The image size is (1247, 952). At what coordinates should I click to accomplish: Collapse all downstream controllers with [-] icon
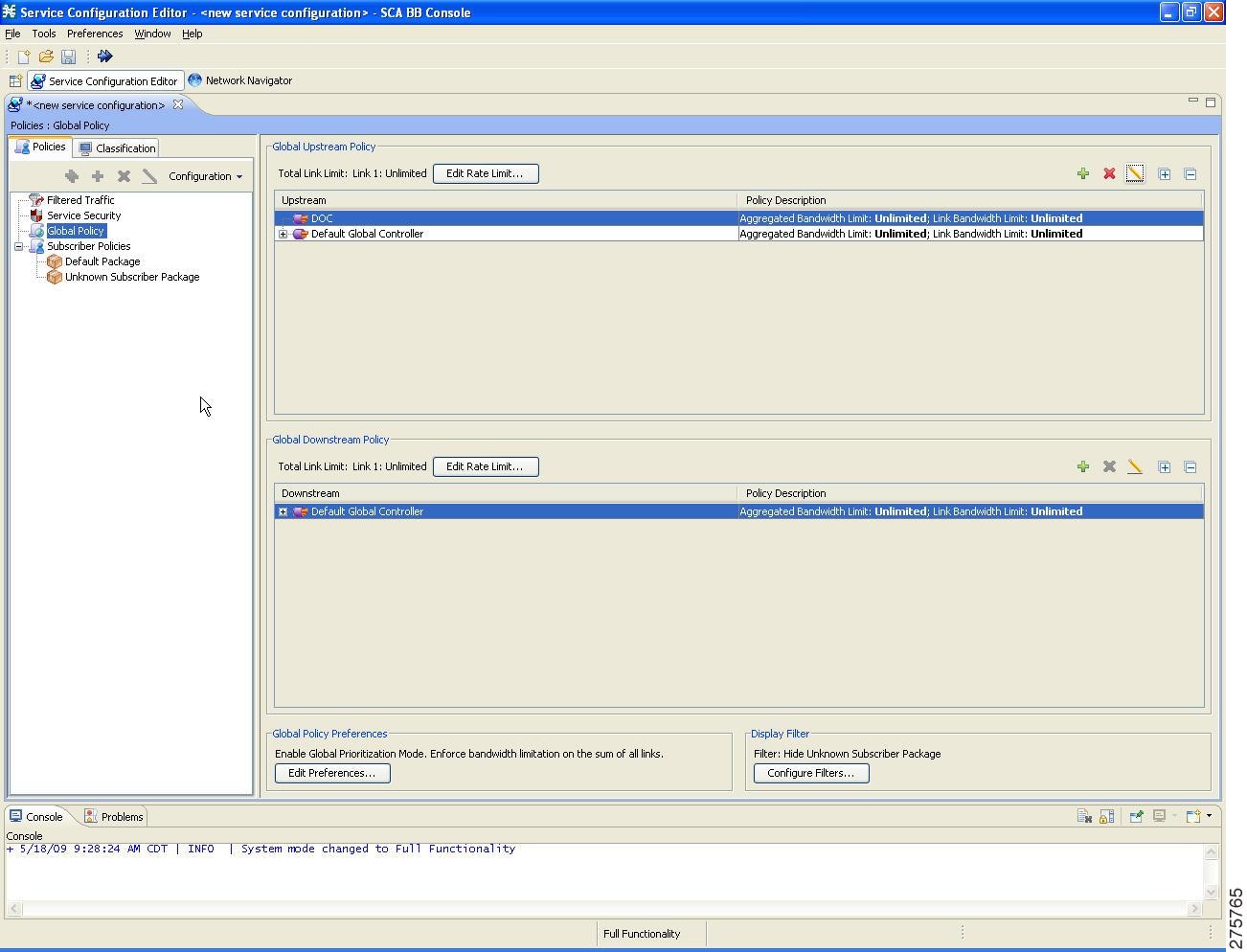click(1190, 466)
